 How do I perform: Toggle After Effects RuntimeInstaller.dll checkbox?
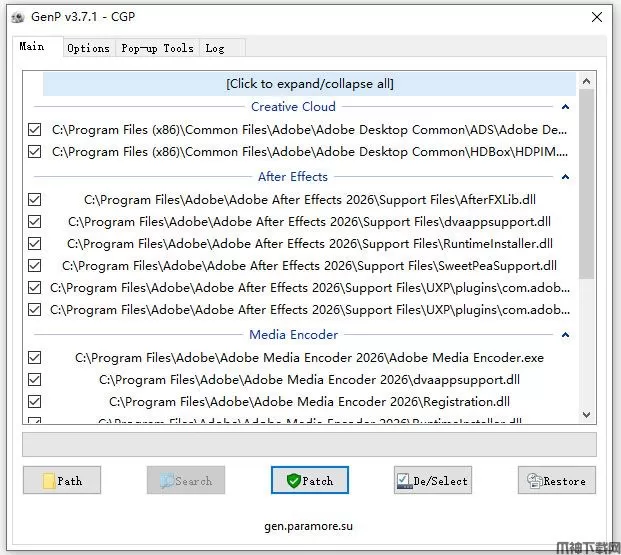point(34,244)
